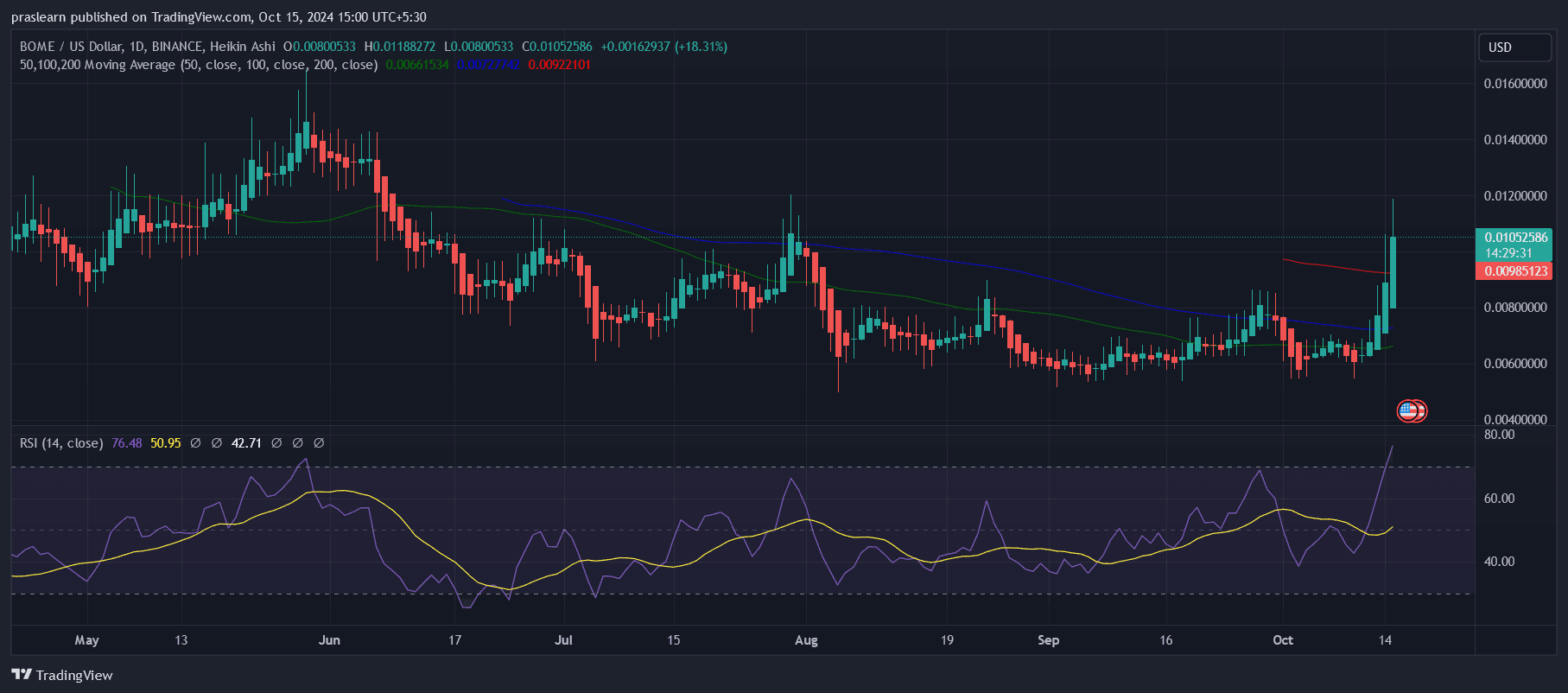Click the Oct label on time axis
Image resolution: width=1568 pixels, height=693 pixels.
1283,640
